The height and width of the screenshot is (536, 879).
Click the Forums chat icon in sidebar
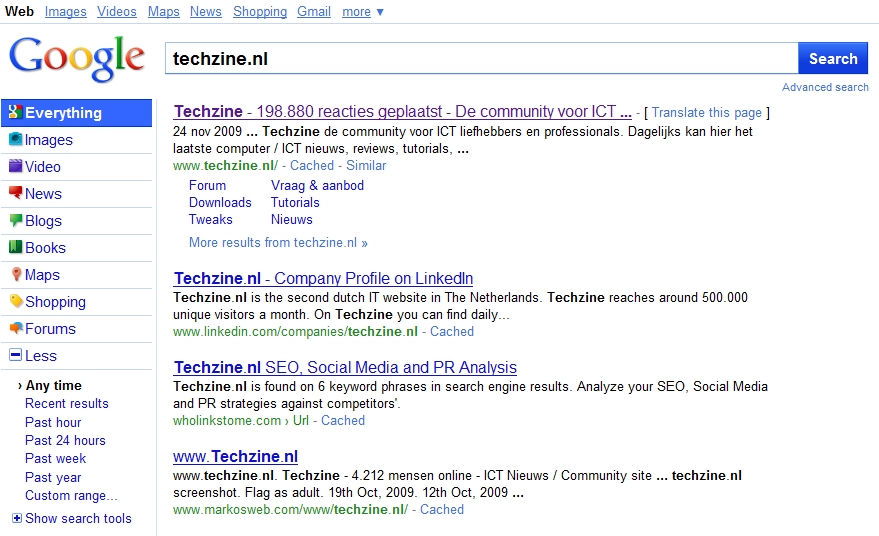click(16, 328)
